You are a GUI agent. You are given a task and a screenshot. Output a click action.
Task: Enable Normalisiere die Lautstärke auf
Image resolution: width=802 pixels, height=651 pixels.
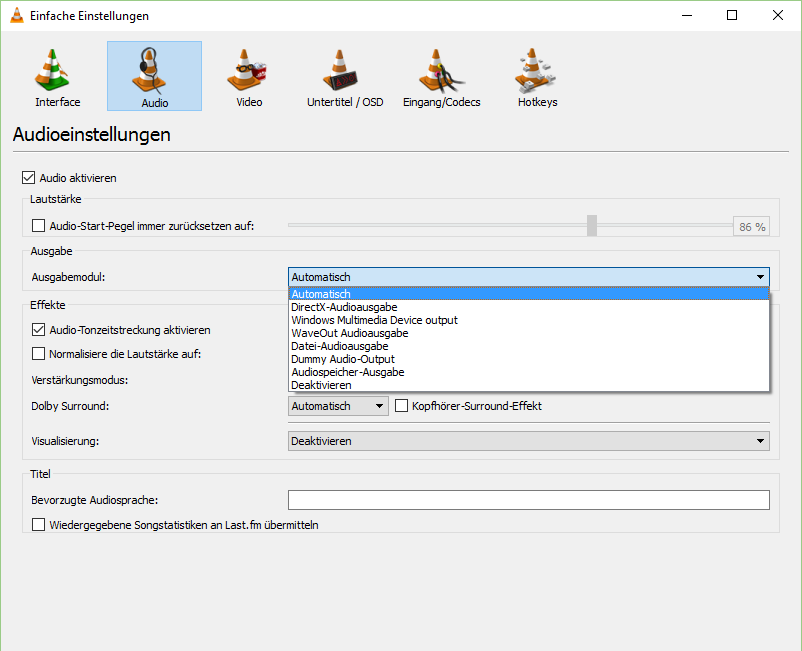coord(38,353)
